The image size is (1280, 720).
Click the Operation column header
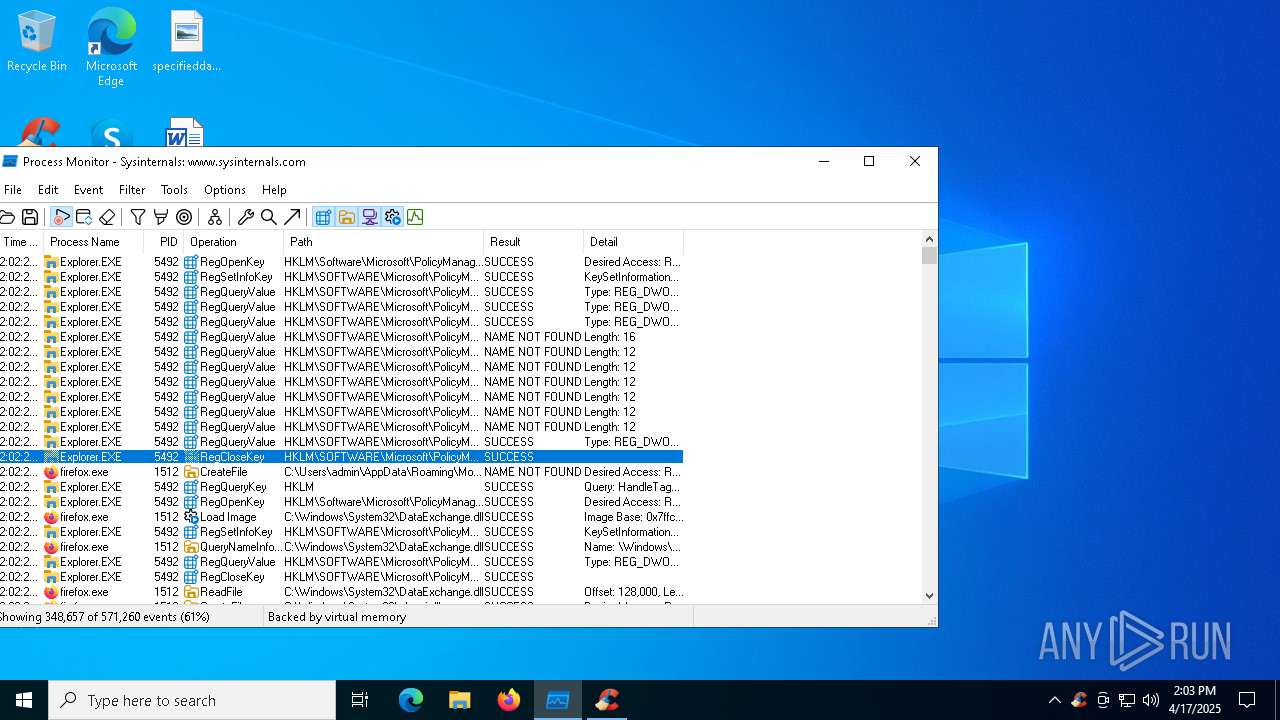(x=234, y=242)
